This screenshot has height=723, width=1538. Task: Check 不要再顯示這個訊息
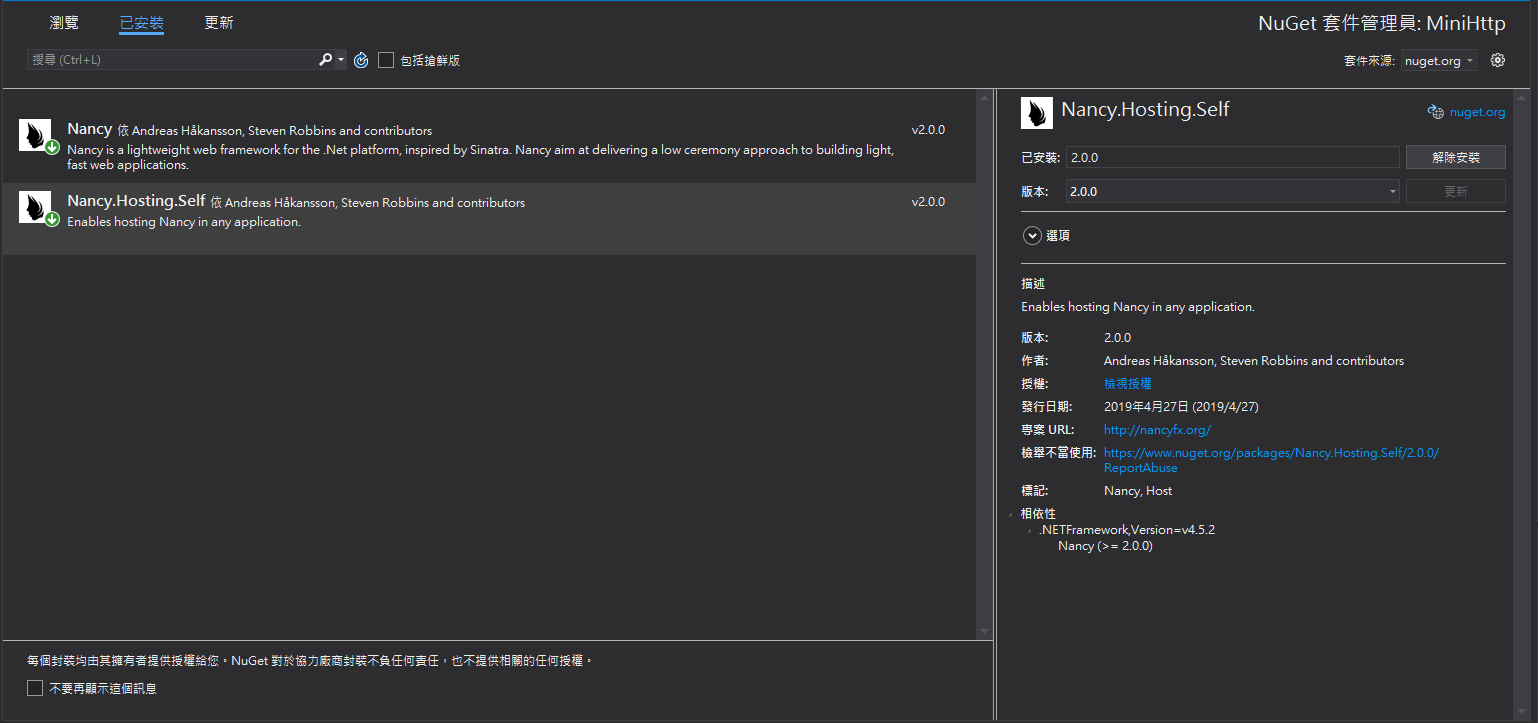click(34, 688)
